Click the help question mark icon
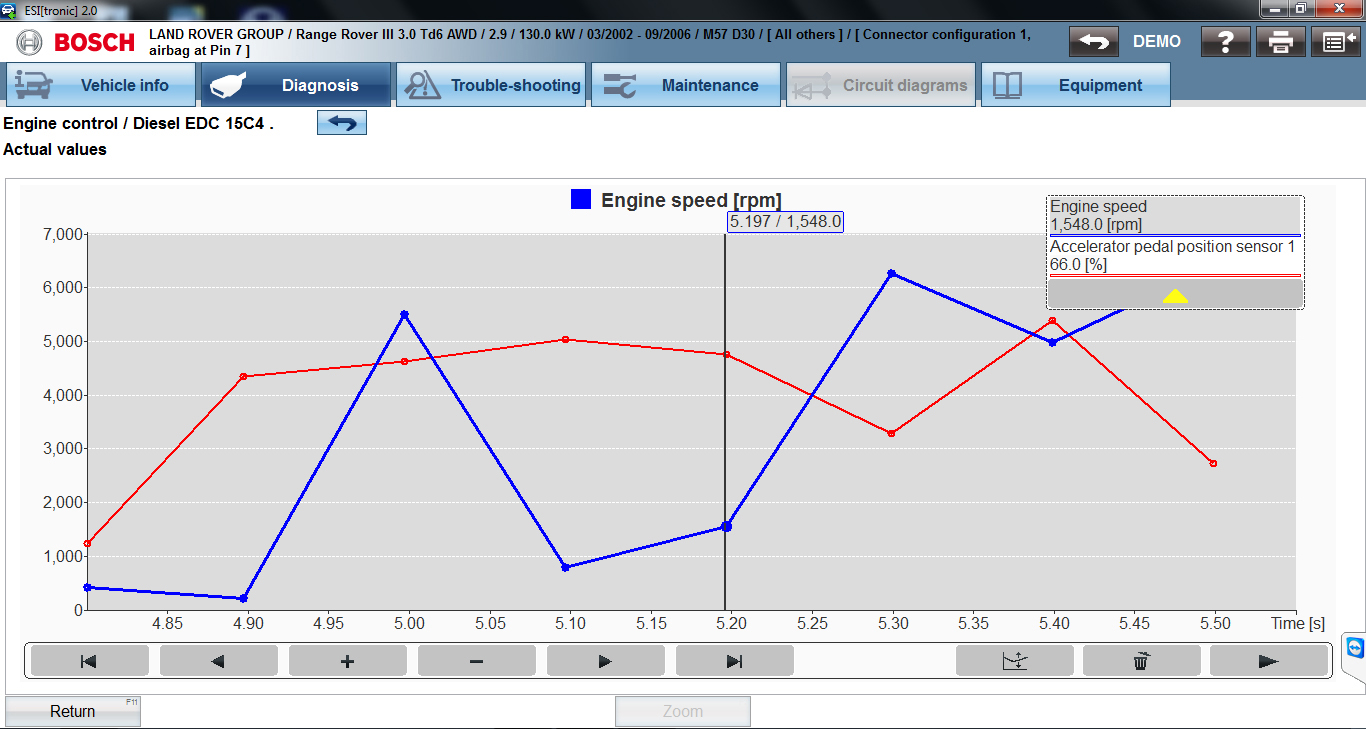The width and height of the screenshot is (1366, 729). tap(1225, 42)
